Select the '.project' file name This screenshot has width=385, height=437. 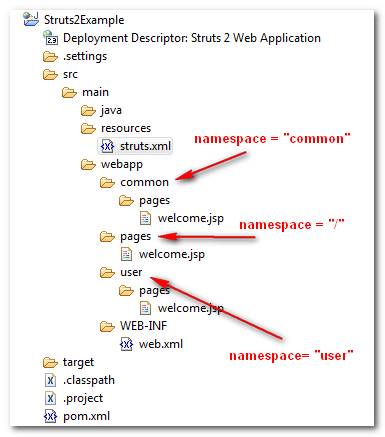coord(83,398)
